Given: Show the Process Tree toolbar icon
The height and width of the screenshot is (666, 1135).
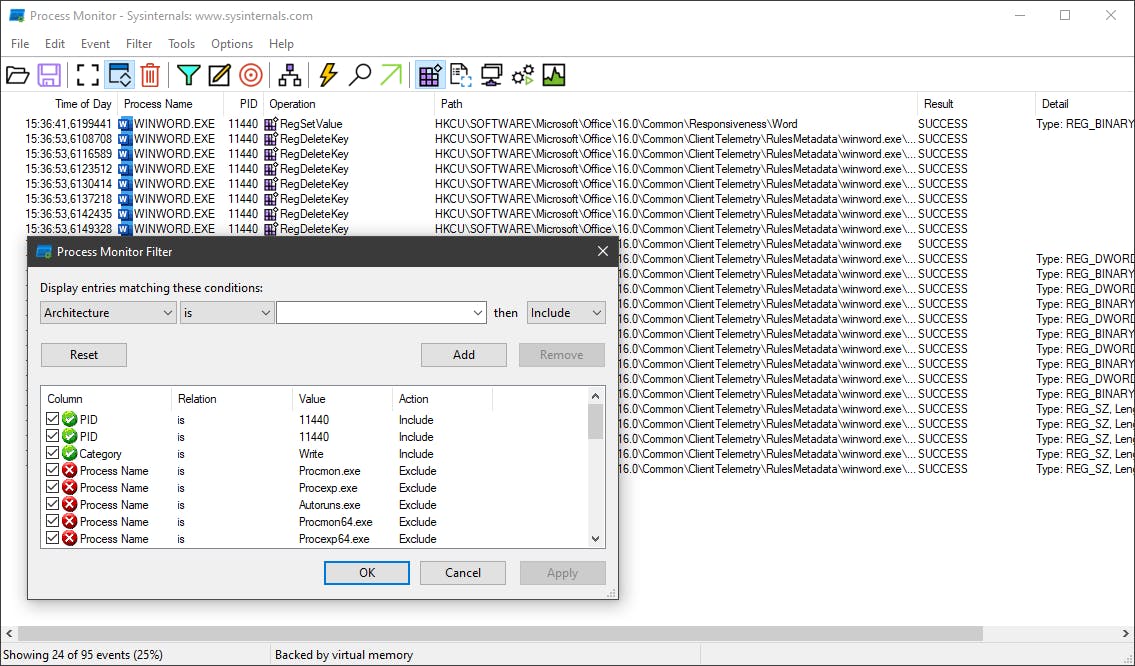Looking at the screenshot, I should coord(290,75).
